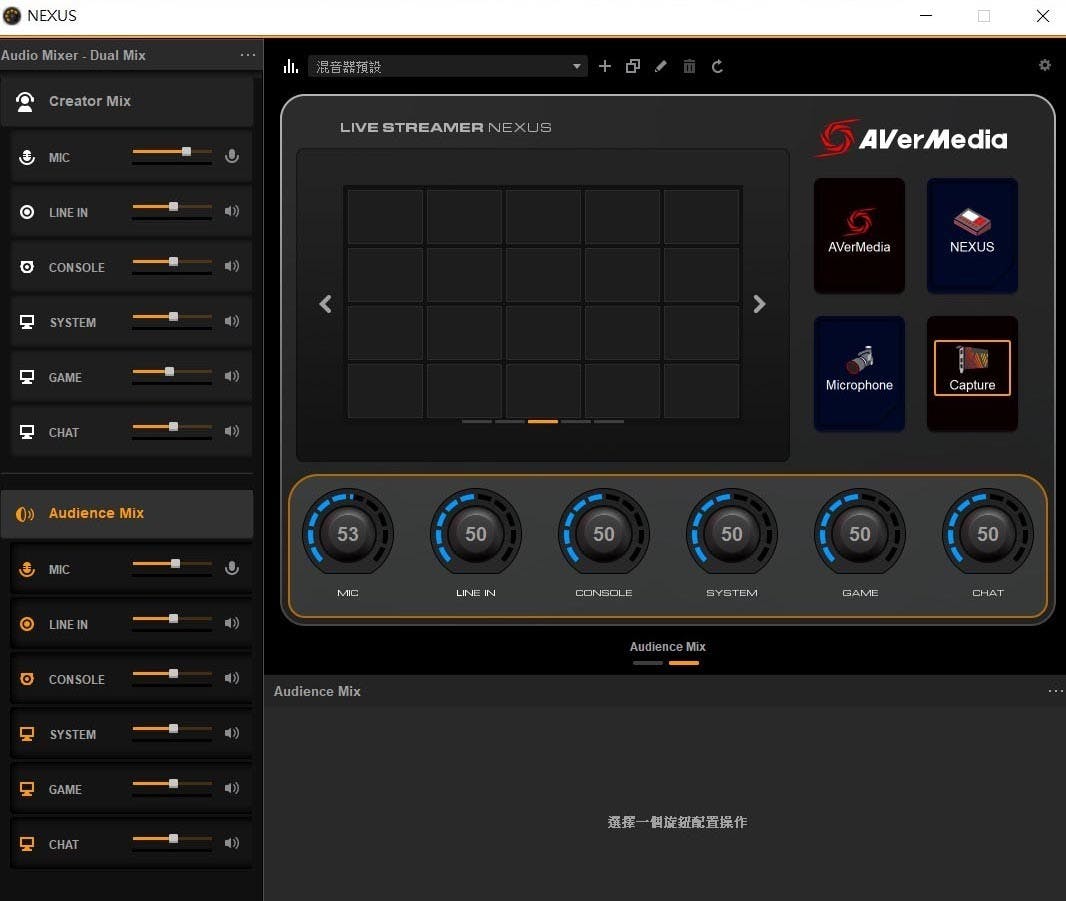Select the MIC knob showing 53

point(347,534)
